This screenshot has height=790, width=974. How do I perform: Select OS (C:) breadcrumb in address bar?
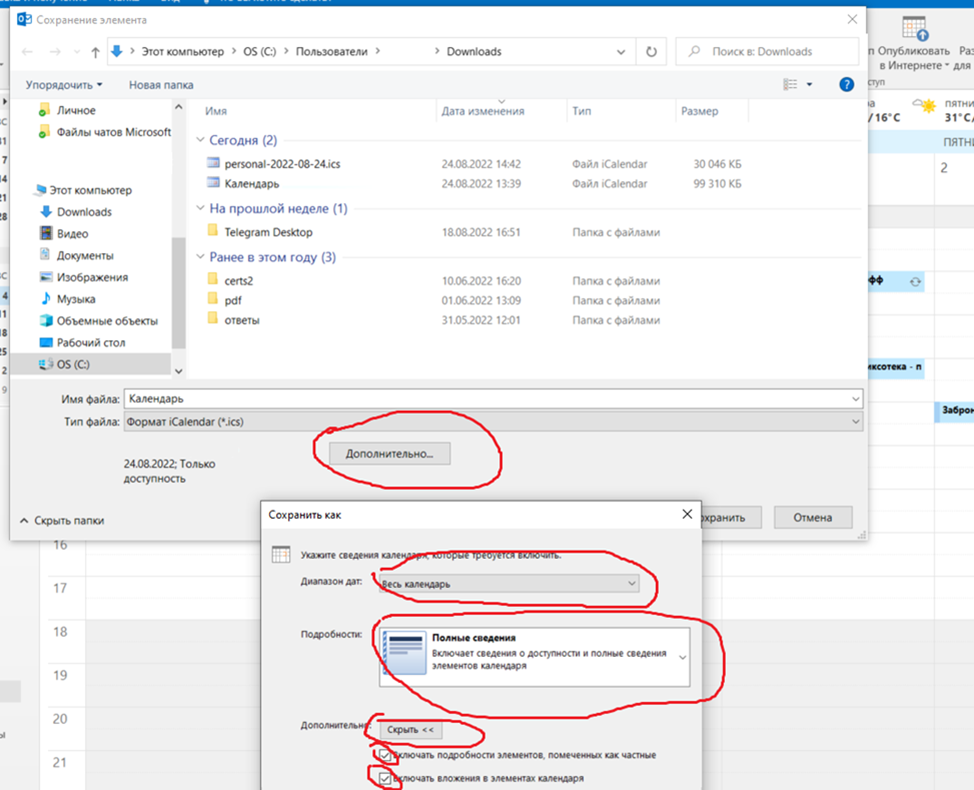(x=260, y=52)
